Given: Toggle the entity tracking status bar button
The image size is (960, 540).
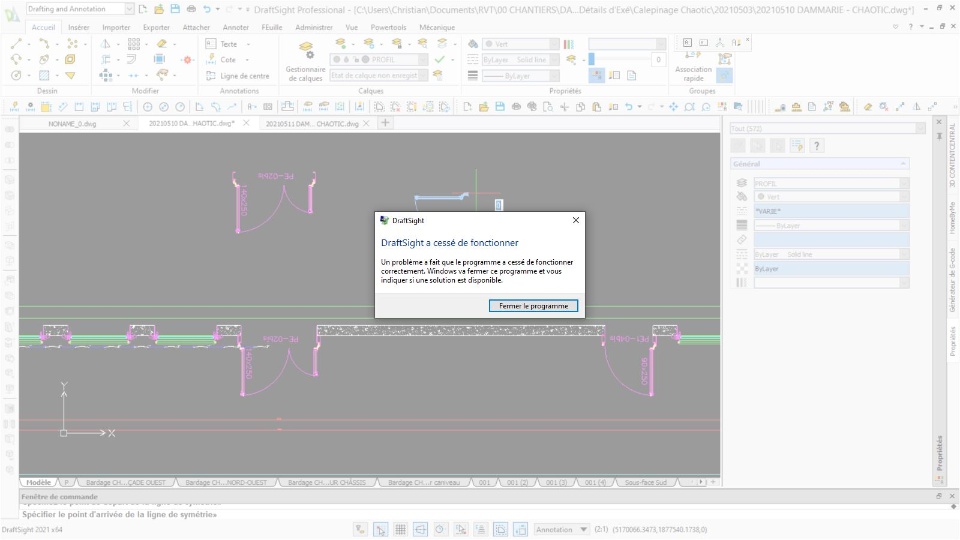Looking at the screenshot, I should (481, 530).
